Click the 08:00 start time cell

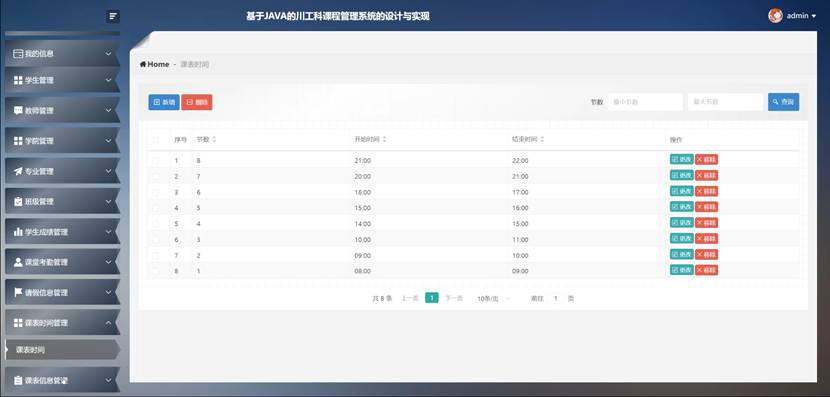coord(363,271)
